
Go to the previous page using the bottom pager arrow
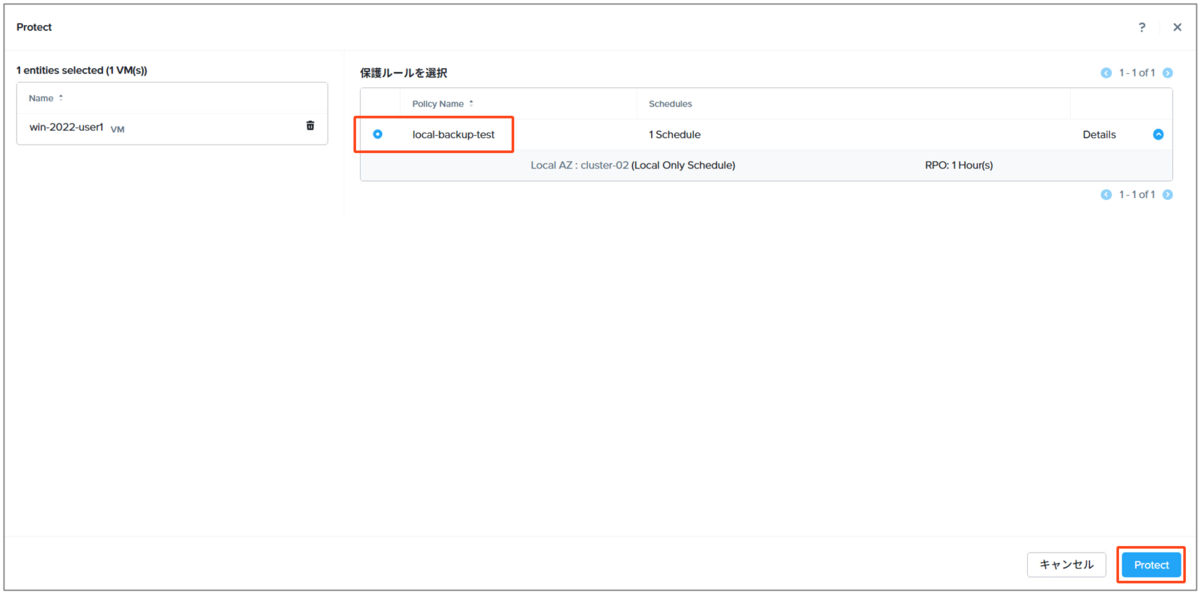[x=1106, y=195]
